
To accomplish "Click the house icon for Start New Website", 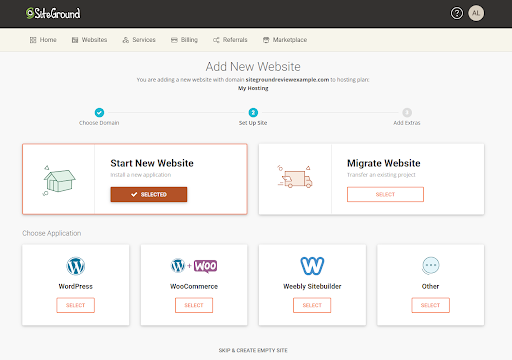I will tap(59, 180).
